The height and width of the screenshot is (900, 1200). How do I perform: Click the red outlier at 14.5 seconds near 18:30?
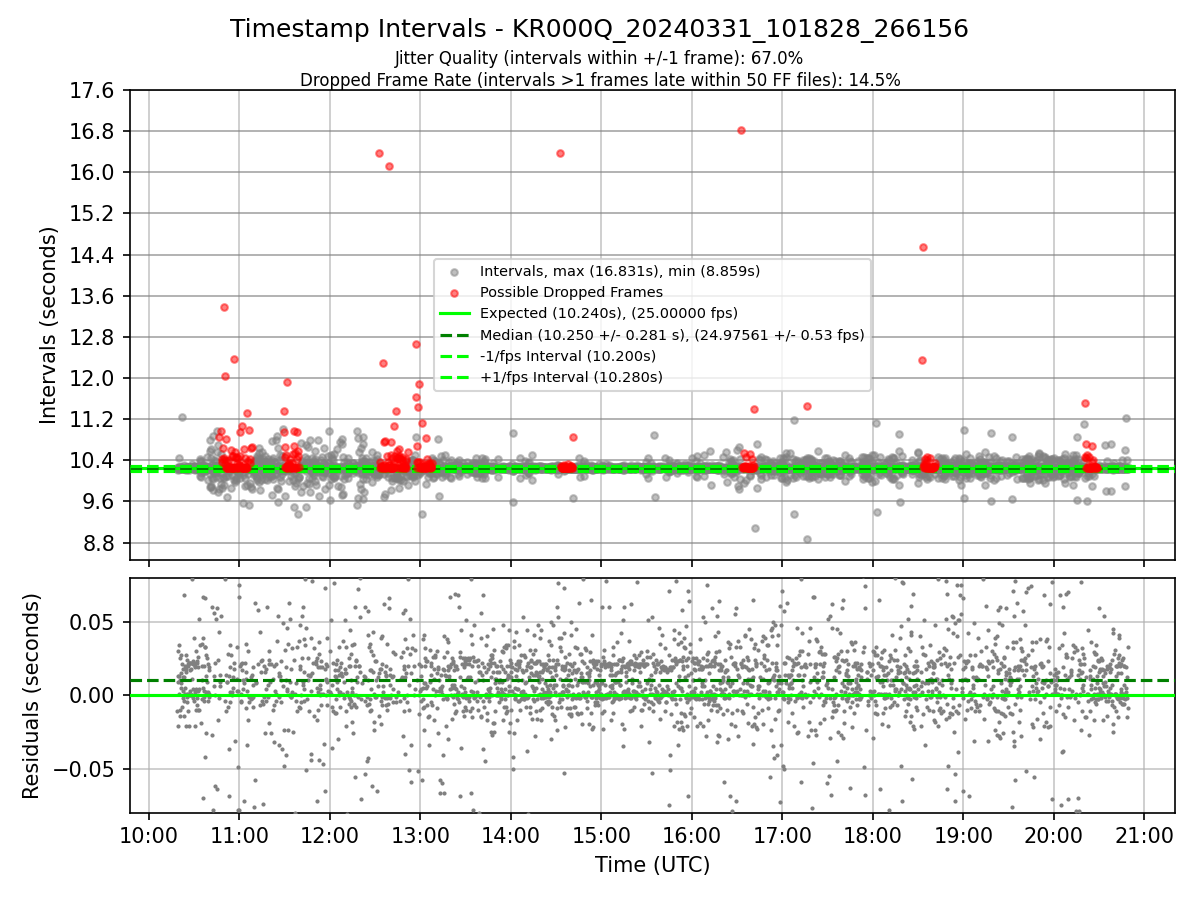pos(923,247)
